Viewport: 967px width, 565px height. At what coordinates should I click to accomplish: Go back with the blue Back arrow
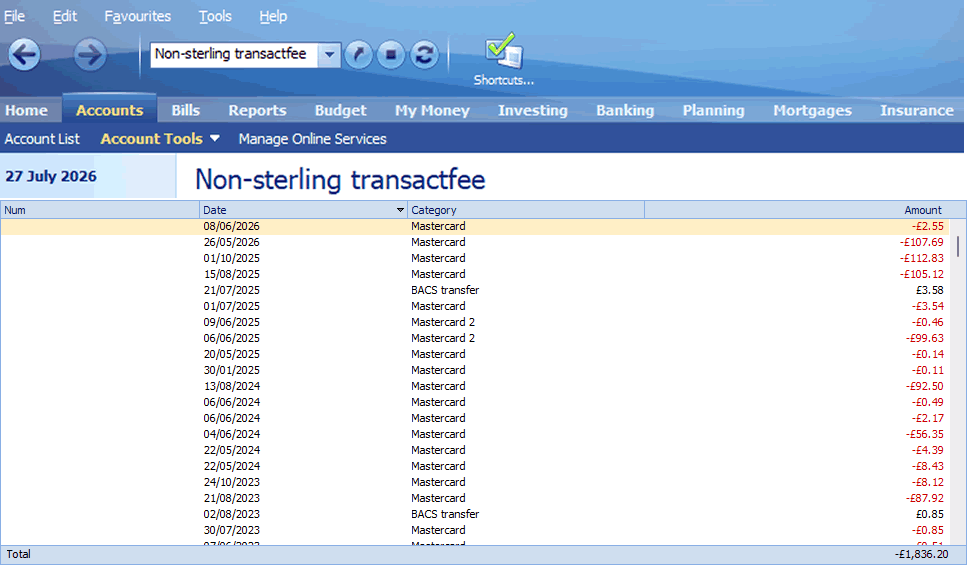[x=25, y=55]
